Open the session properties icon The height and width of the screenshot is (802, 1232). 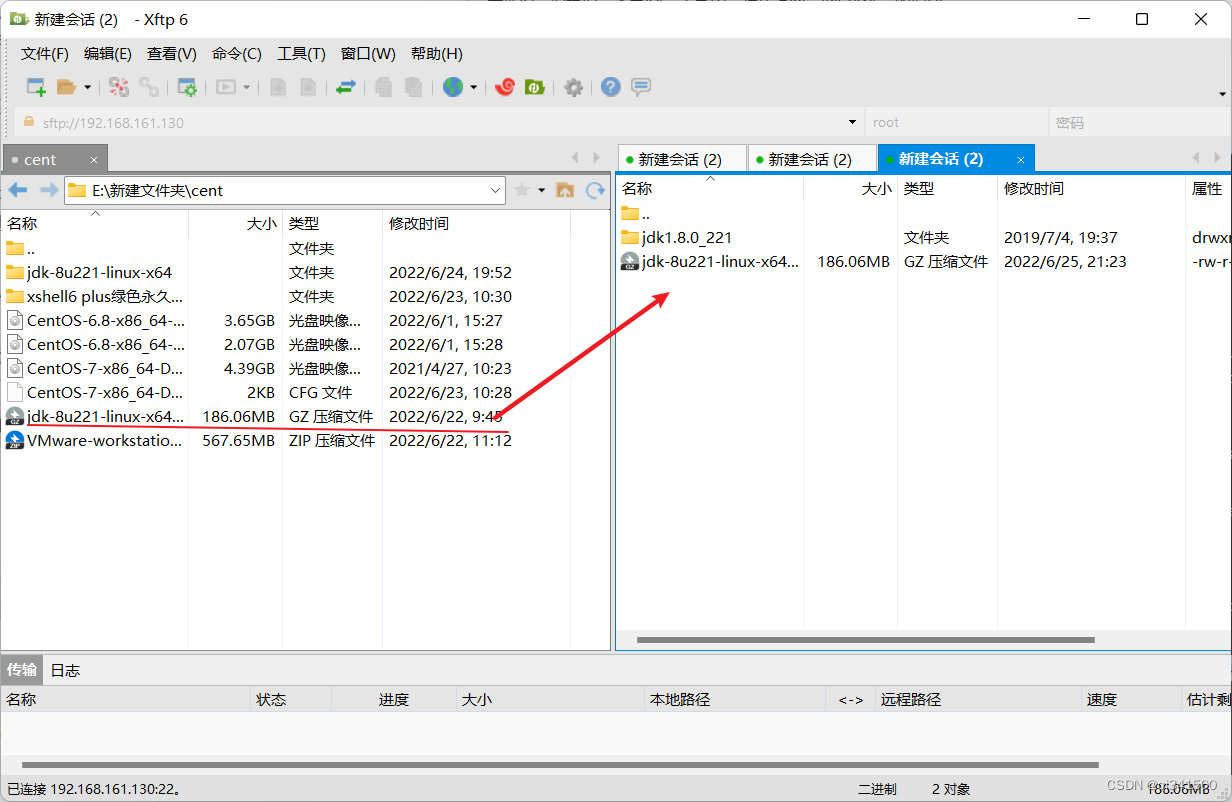[187, 87]
